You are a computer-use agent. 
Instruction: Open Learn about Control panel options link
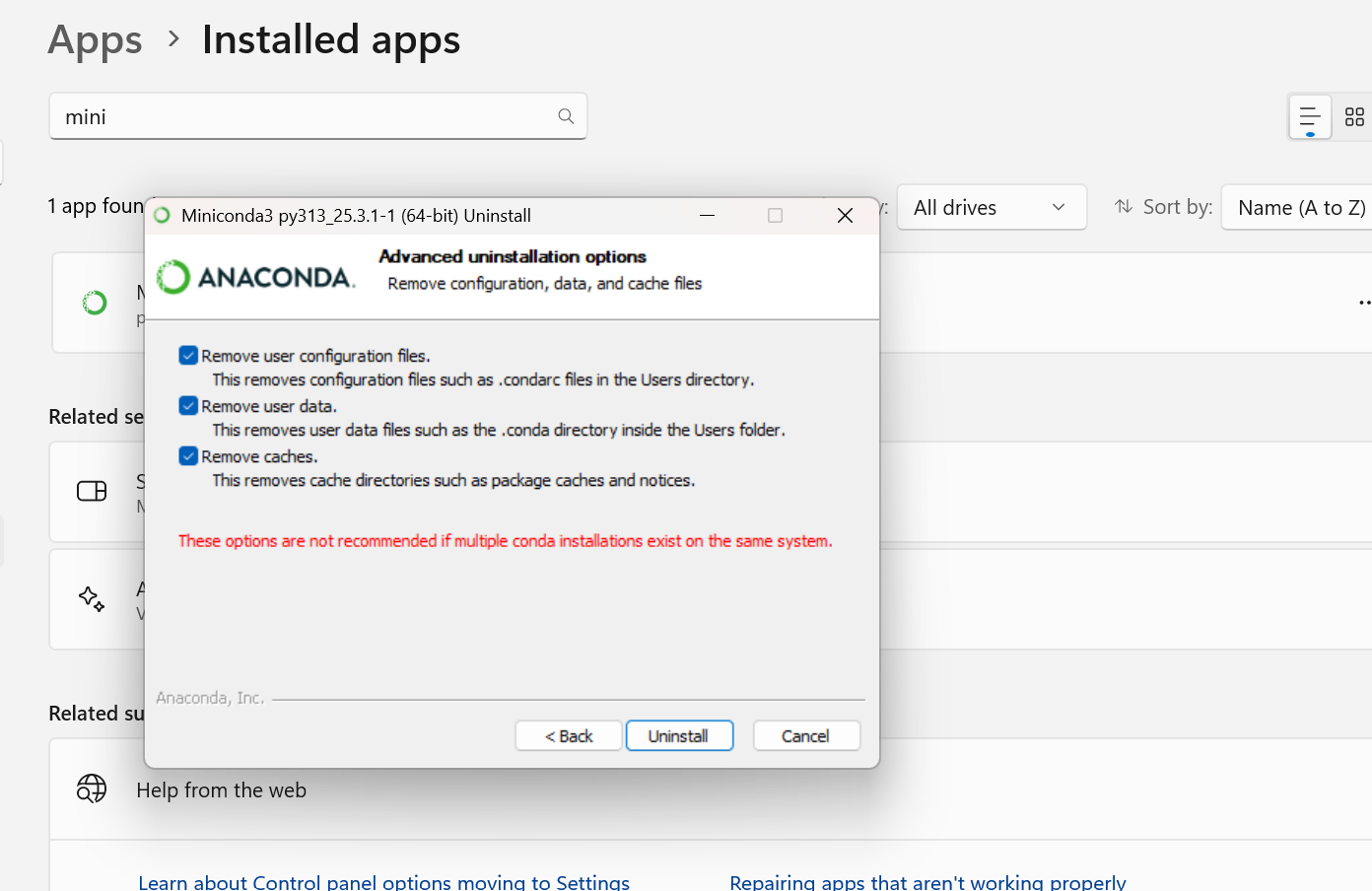(x=383, y=882)
